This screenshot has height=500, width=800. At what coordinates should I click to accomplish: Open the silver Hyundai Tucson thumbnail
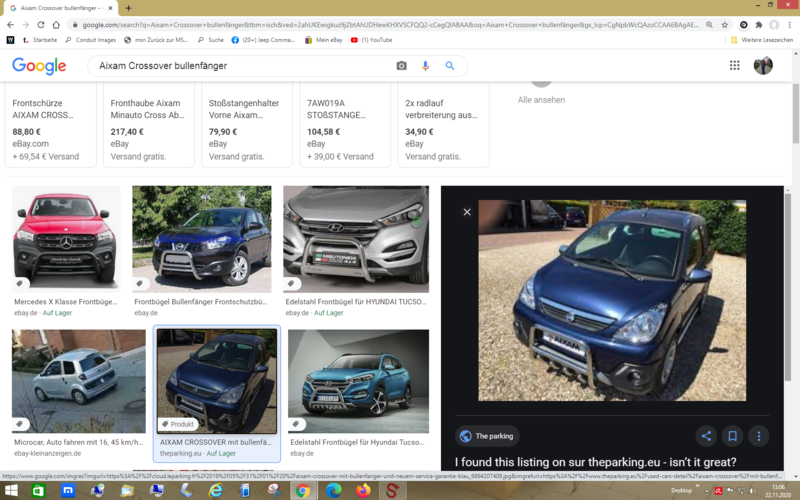click(x=356, y=239)
